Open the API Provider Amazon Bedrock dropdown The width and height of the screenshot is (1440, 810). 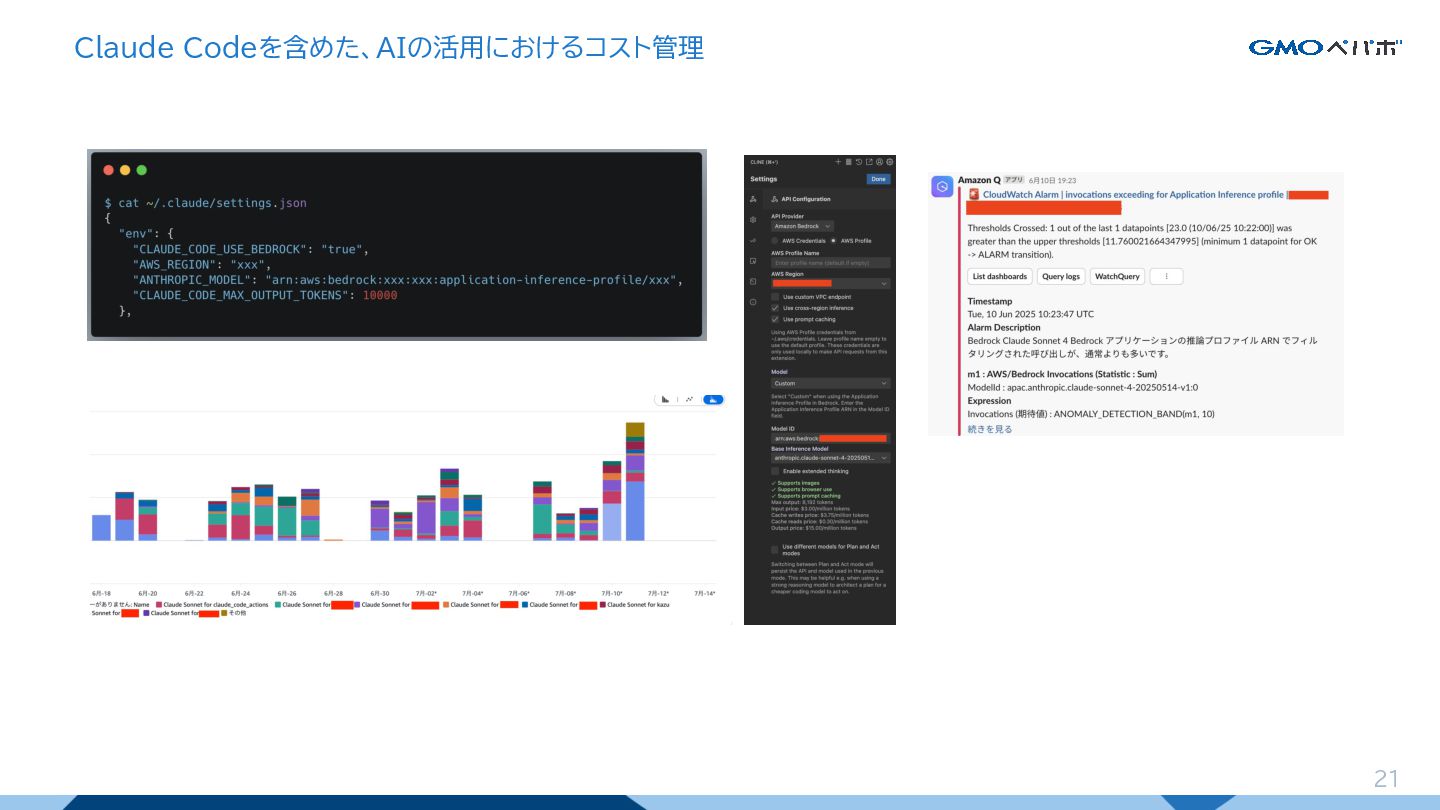802,226
